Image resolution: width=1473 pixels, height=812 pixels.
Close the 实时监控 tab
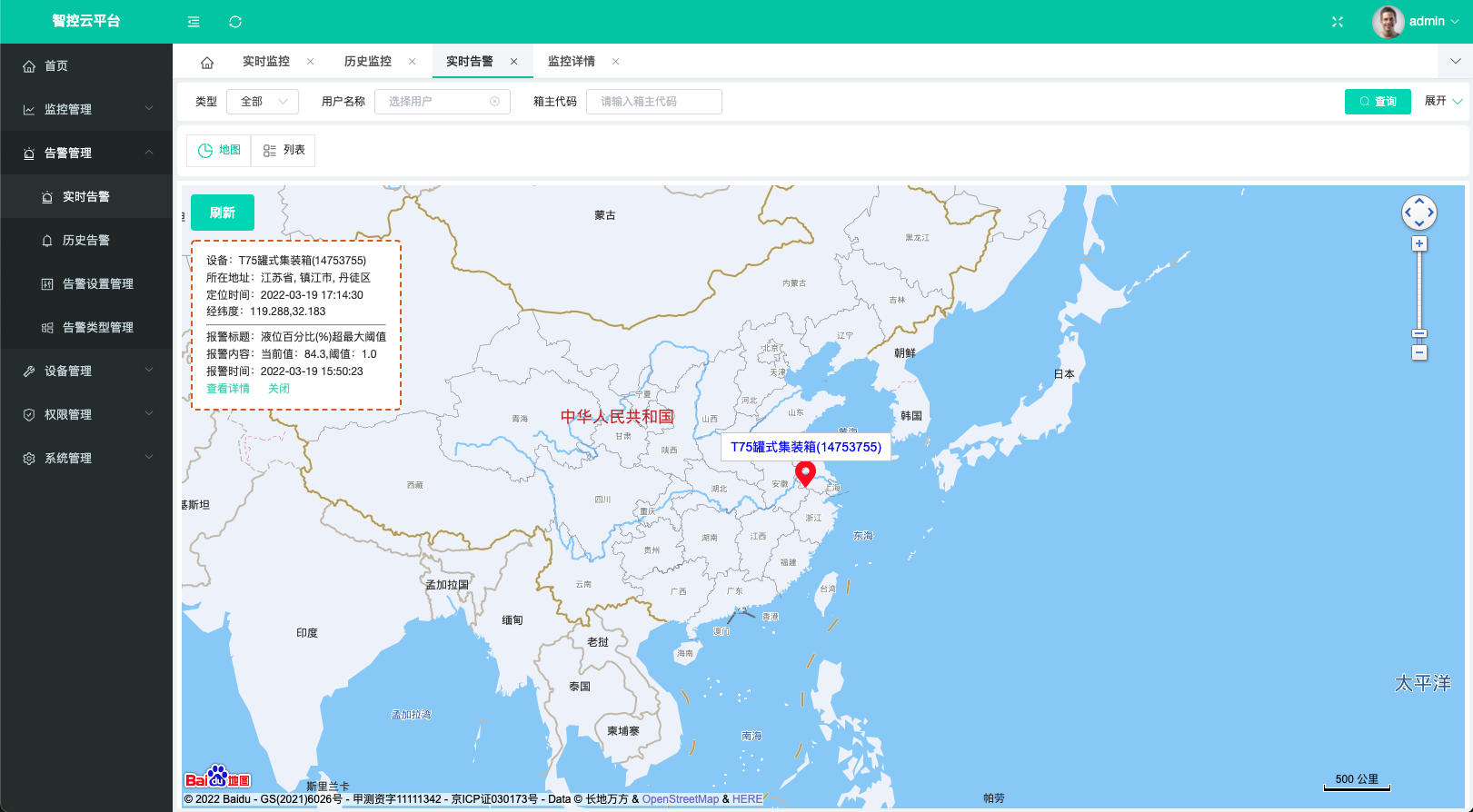pyautogui.click(x=311, y=62)
